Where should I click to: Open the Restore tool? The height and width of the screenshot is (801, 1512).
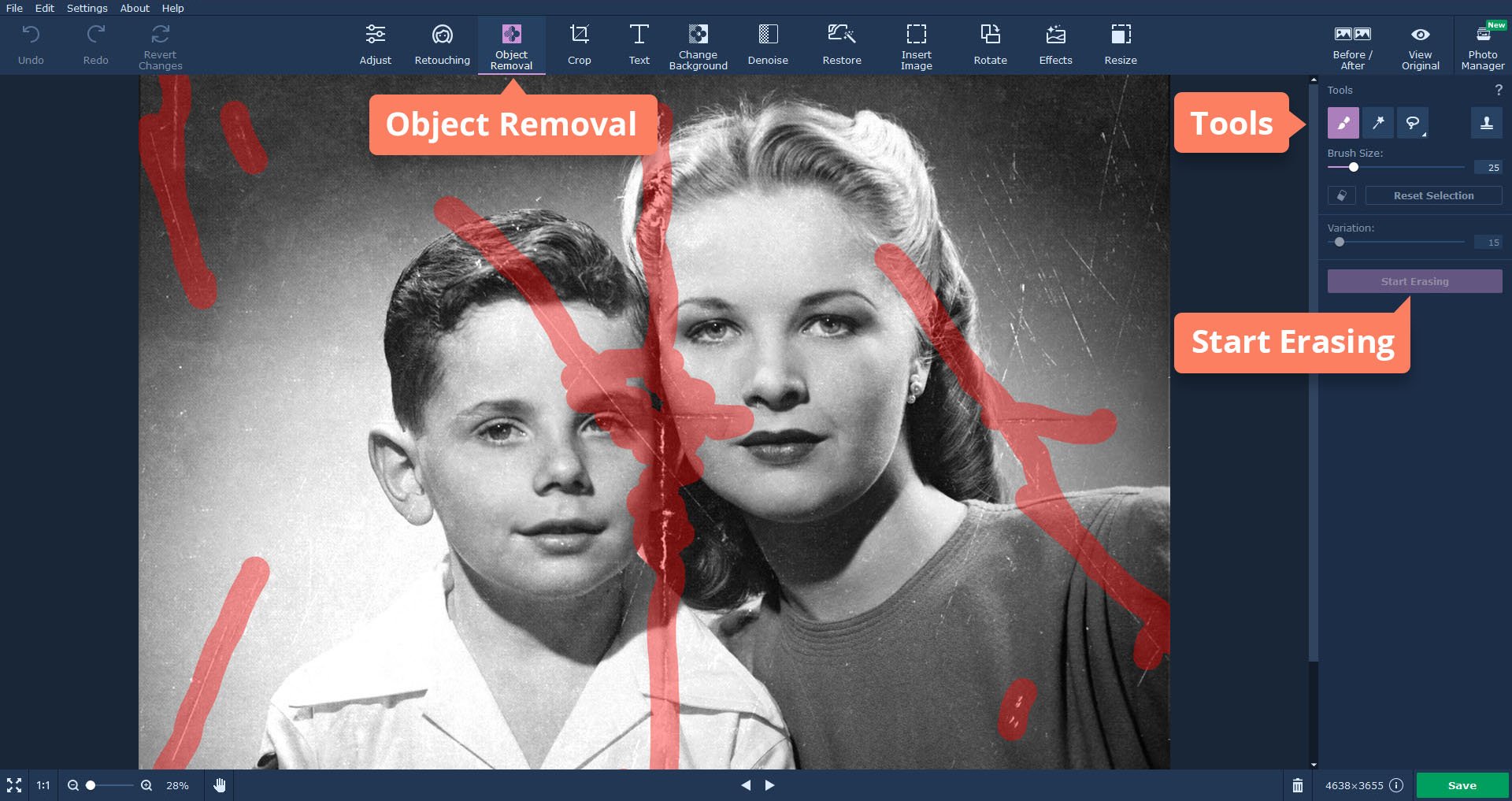click(x=842, y=45)
